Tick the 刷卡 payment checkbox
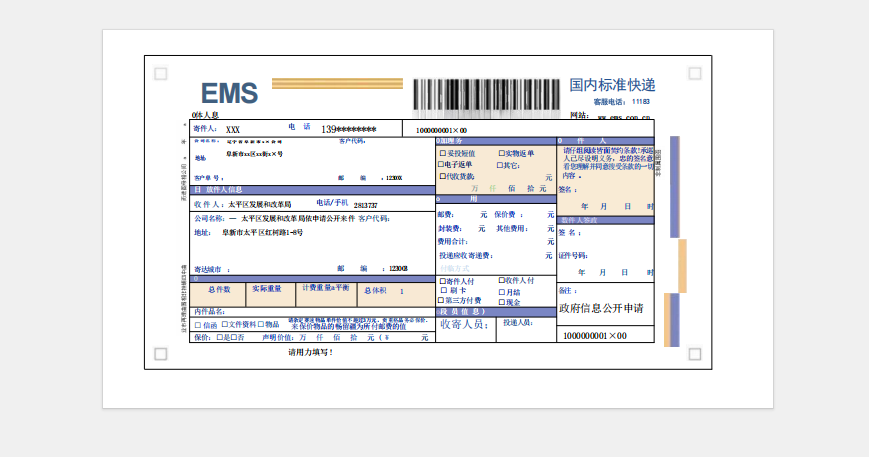 coord(443,290)
